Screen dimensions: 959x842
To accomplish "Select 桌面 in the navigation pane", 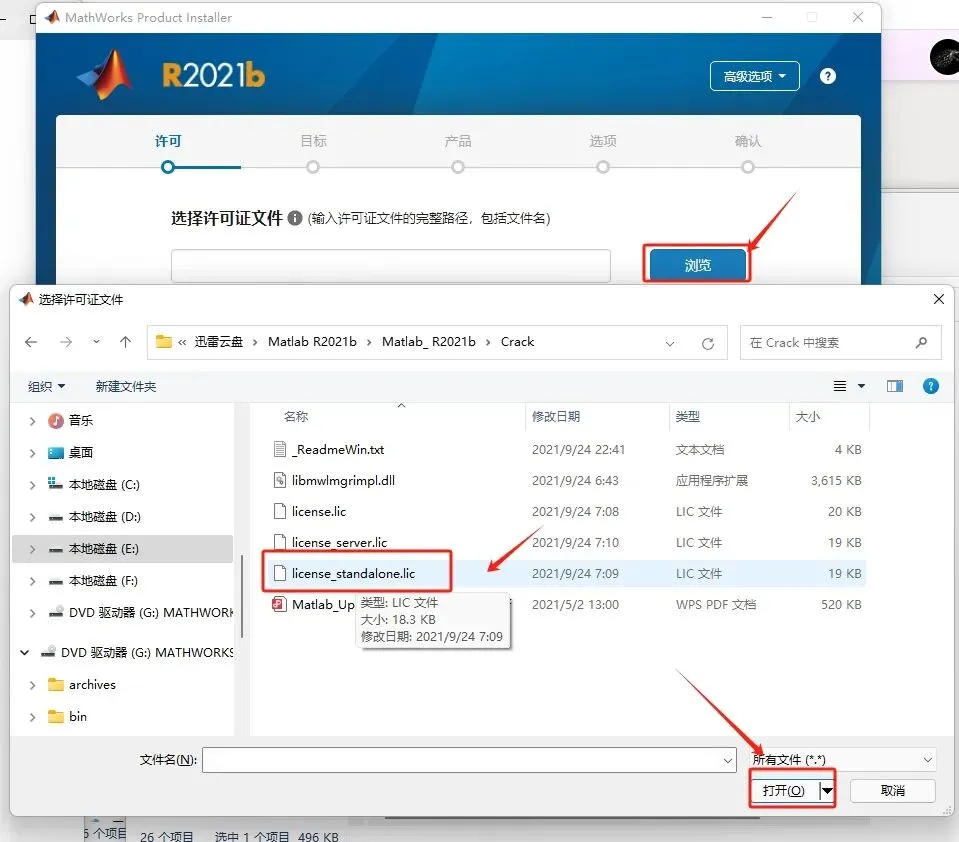I will pos(81,452).
